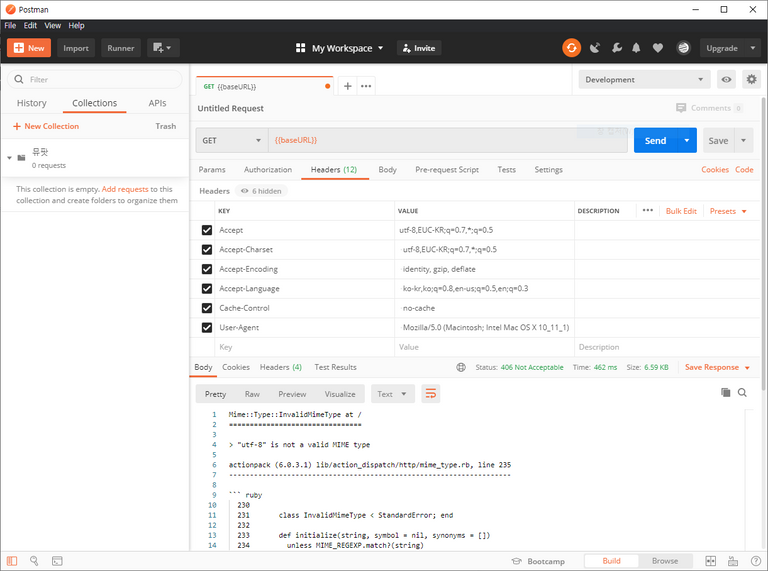This screenshot has height=571, width=768.
Task: Toggle the sidebar icon in status bar
Action: pyautogui.click(x=12, y=561)
